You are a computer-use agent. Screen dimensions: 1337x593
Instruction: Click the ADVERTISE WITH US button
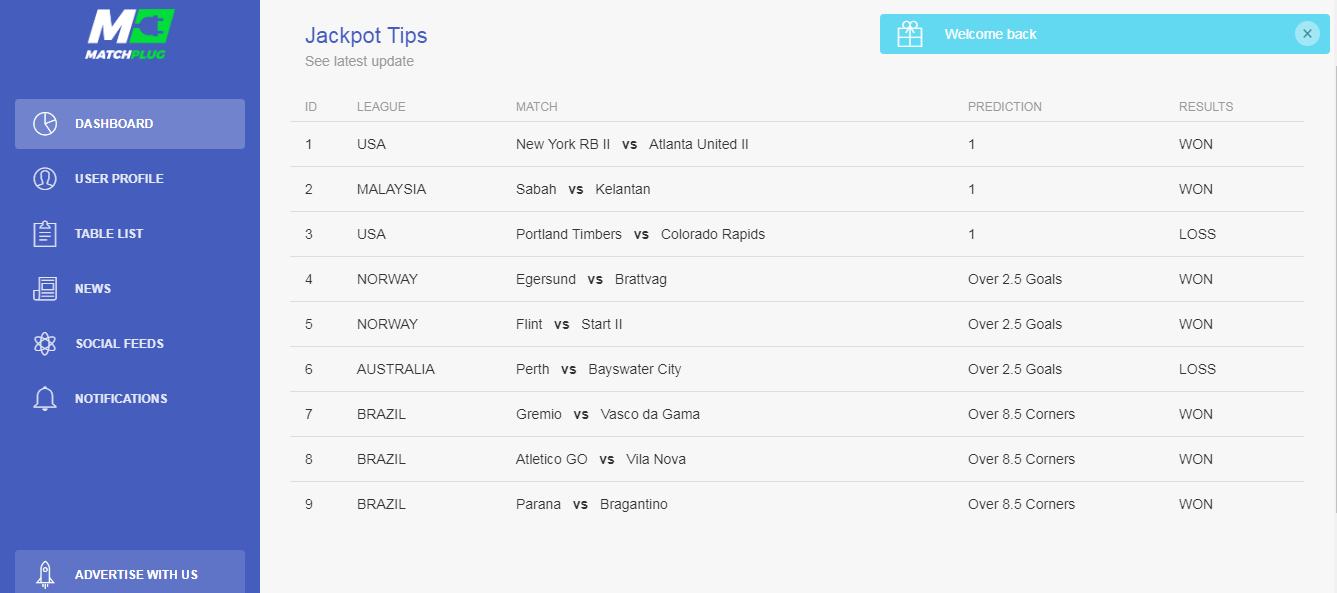[130, 572]
